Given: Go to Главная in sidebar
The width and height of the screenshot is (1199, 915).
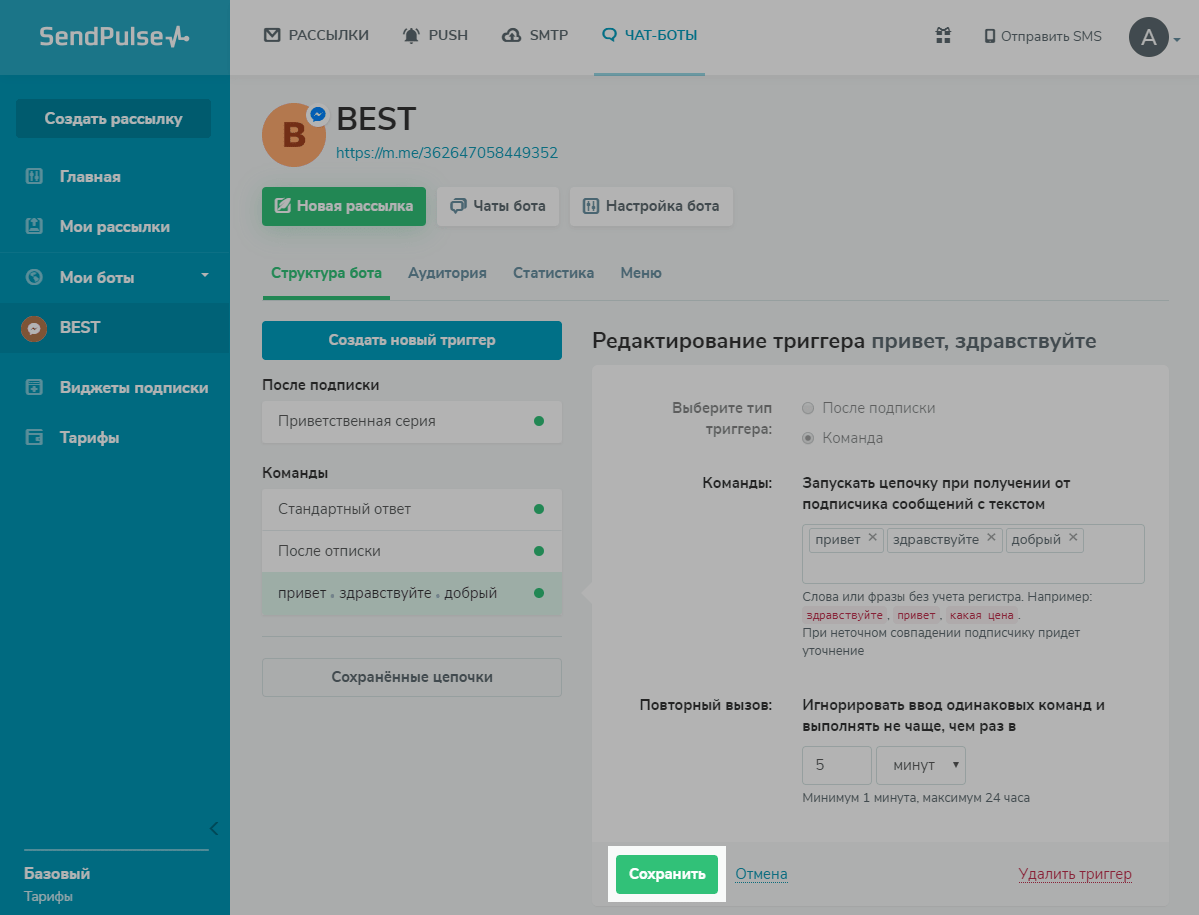Looking at the screenshot, I should tap(90, 177).
